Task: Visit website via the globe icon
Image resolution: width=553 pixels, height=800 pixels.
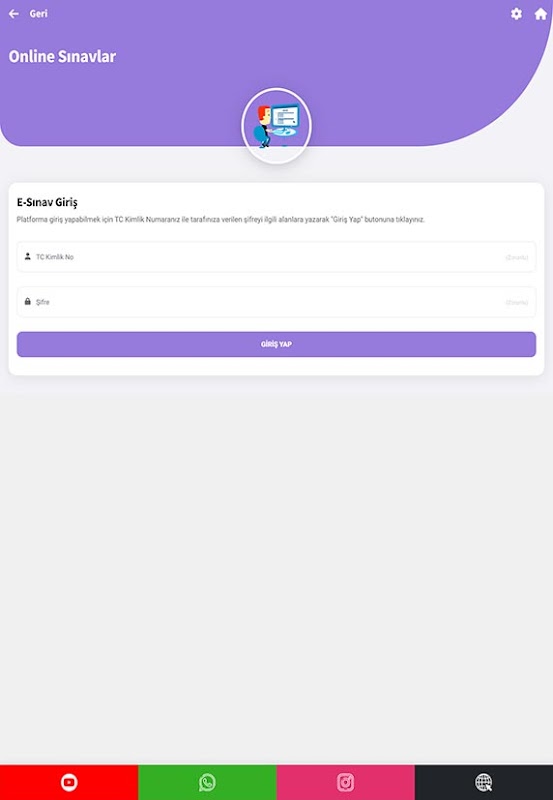Action: click(484, 782)
